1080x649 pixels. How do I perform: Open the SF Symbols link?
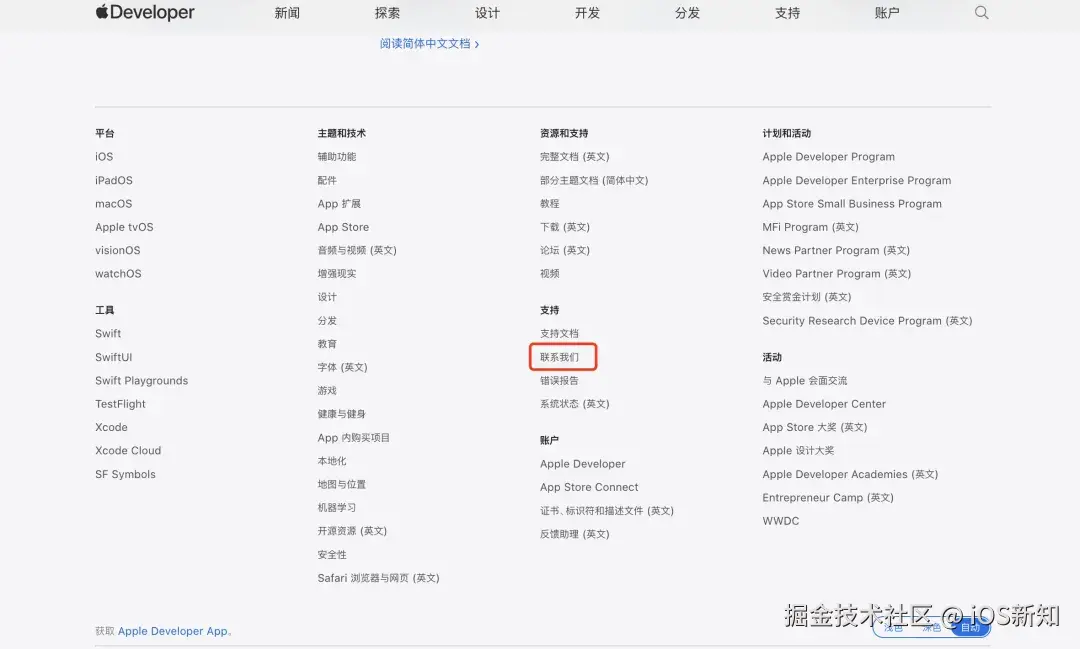[125, 474]
